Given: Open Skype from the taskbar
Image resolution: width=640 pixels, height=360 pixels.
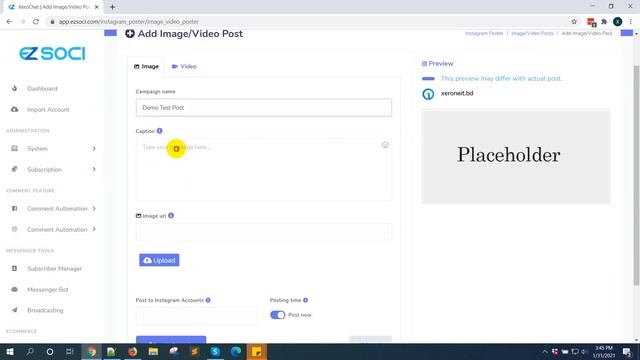Looking at the screenshot, I should pyautogui.click(x=215, y=351).
